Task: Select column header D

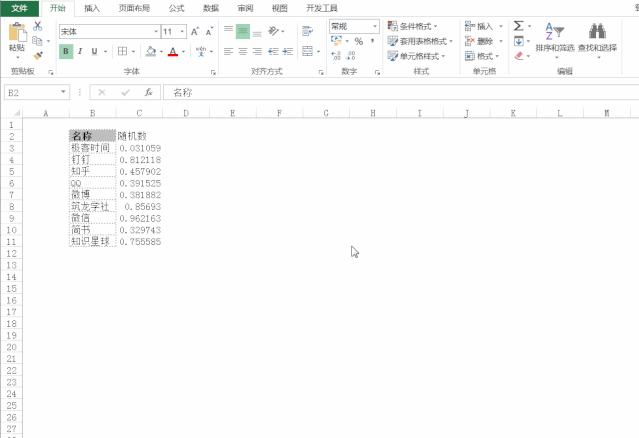Action: coord(186,113)
